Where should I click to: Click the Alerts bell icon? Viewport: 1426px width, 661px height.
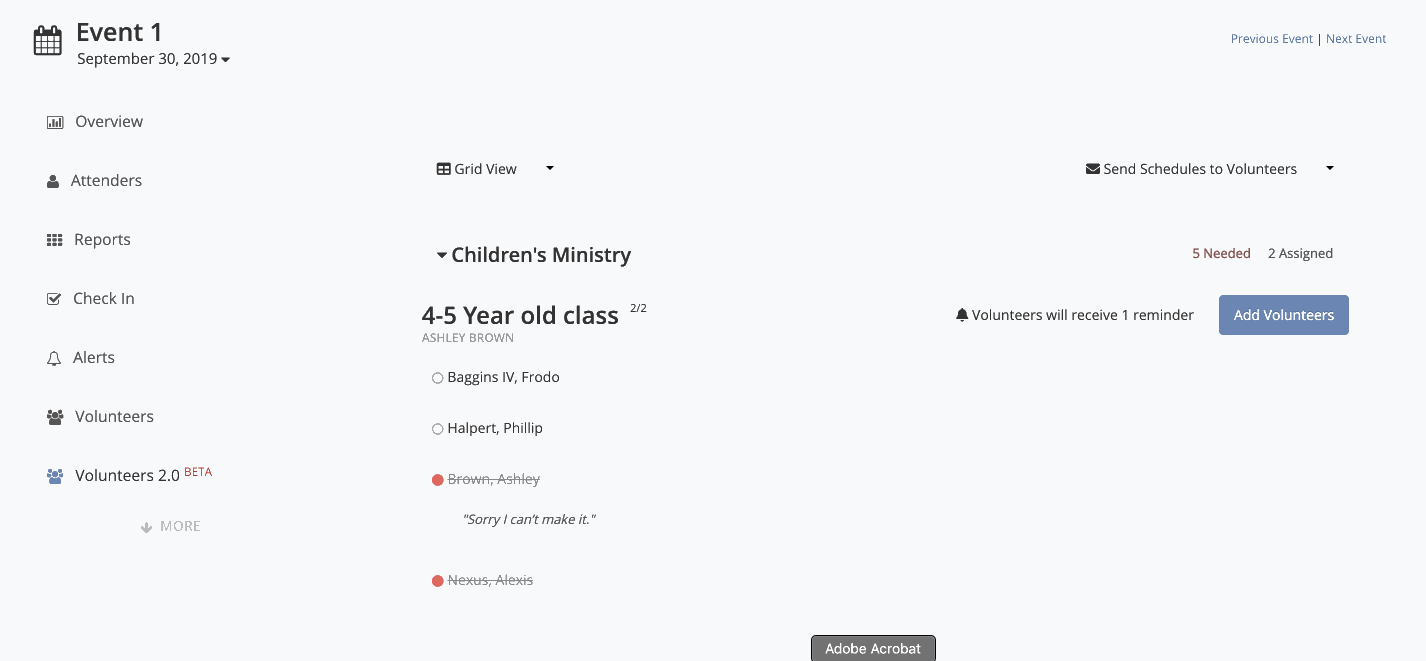[54, 358]
